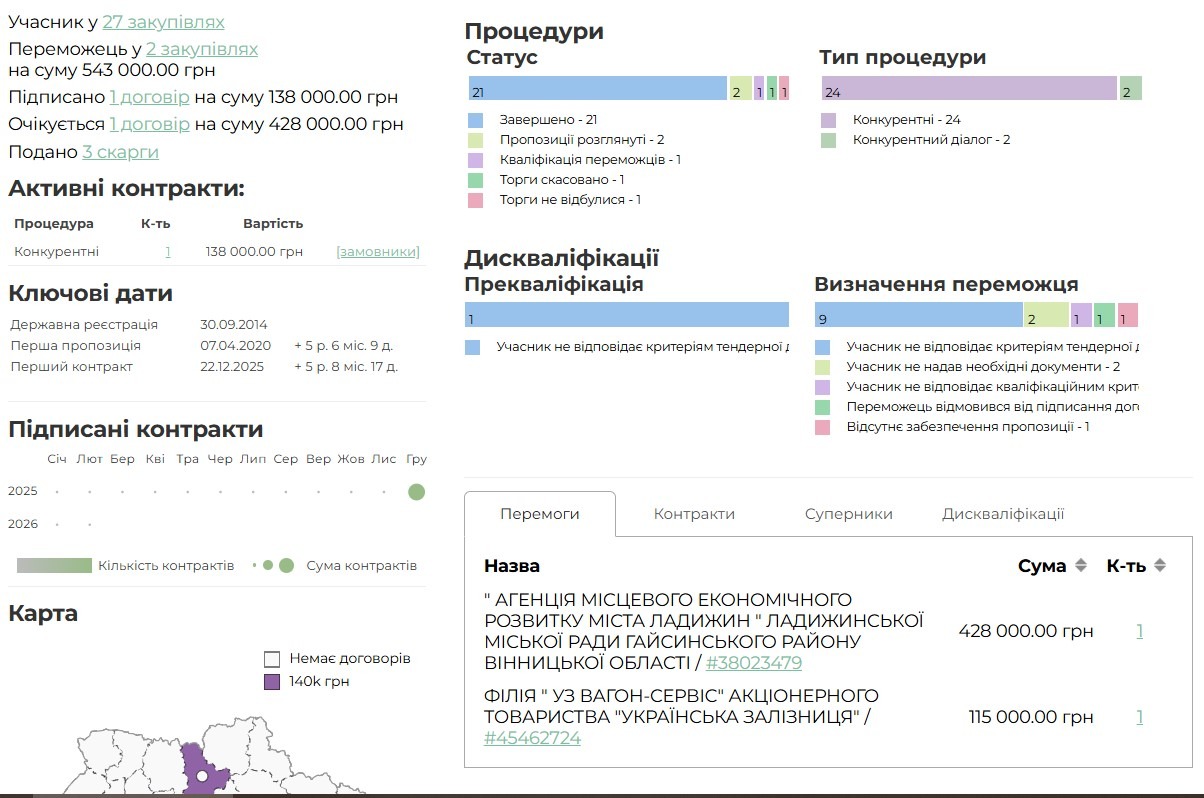Click the December 2025 signed contracts dot
This screenshot has width=1204, height=798.
(416, 492)
